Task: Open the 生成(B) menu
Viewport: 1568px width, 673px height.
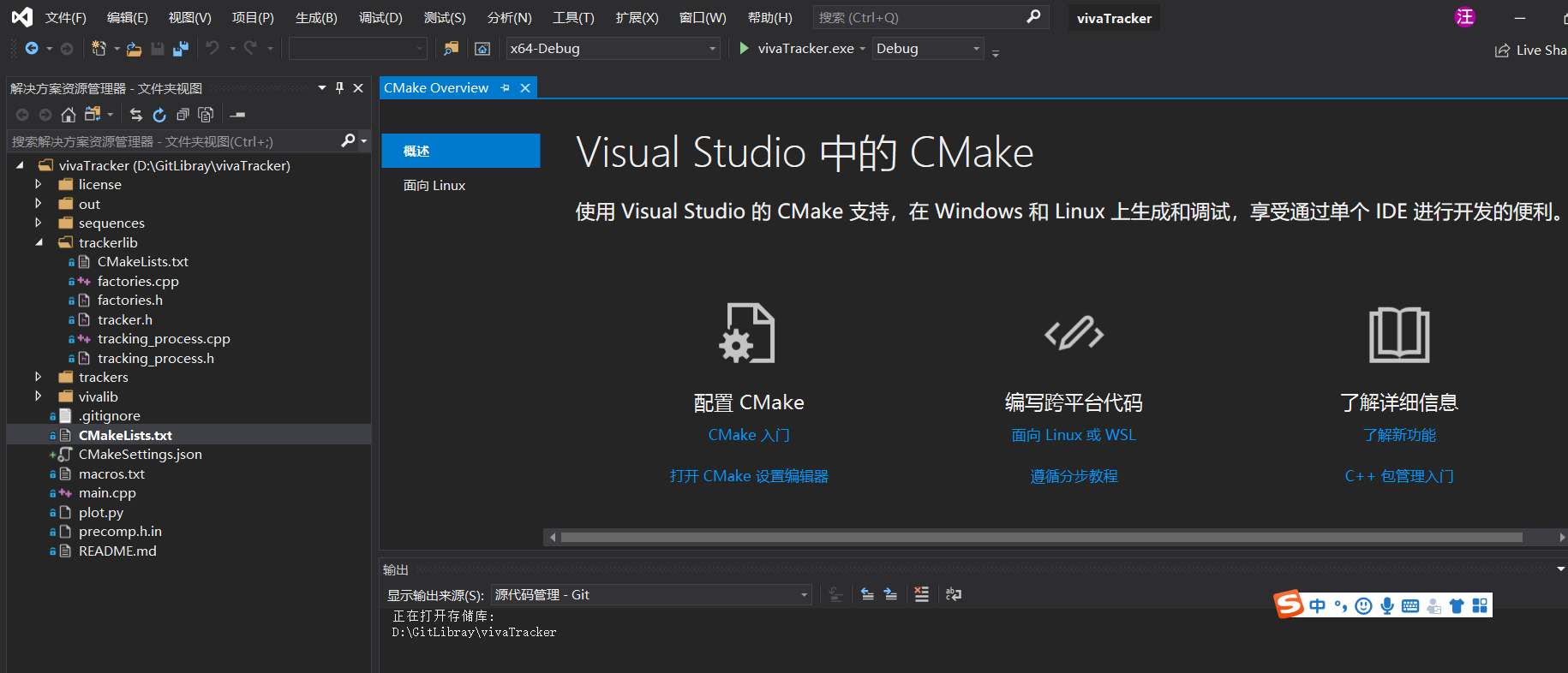Action: (x=316, y=18)
